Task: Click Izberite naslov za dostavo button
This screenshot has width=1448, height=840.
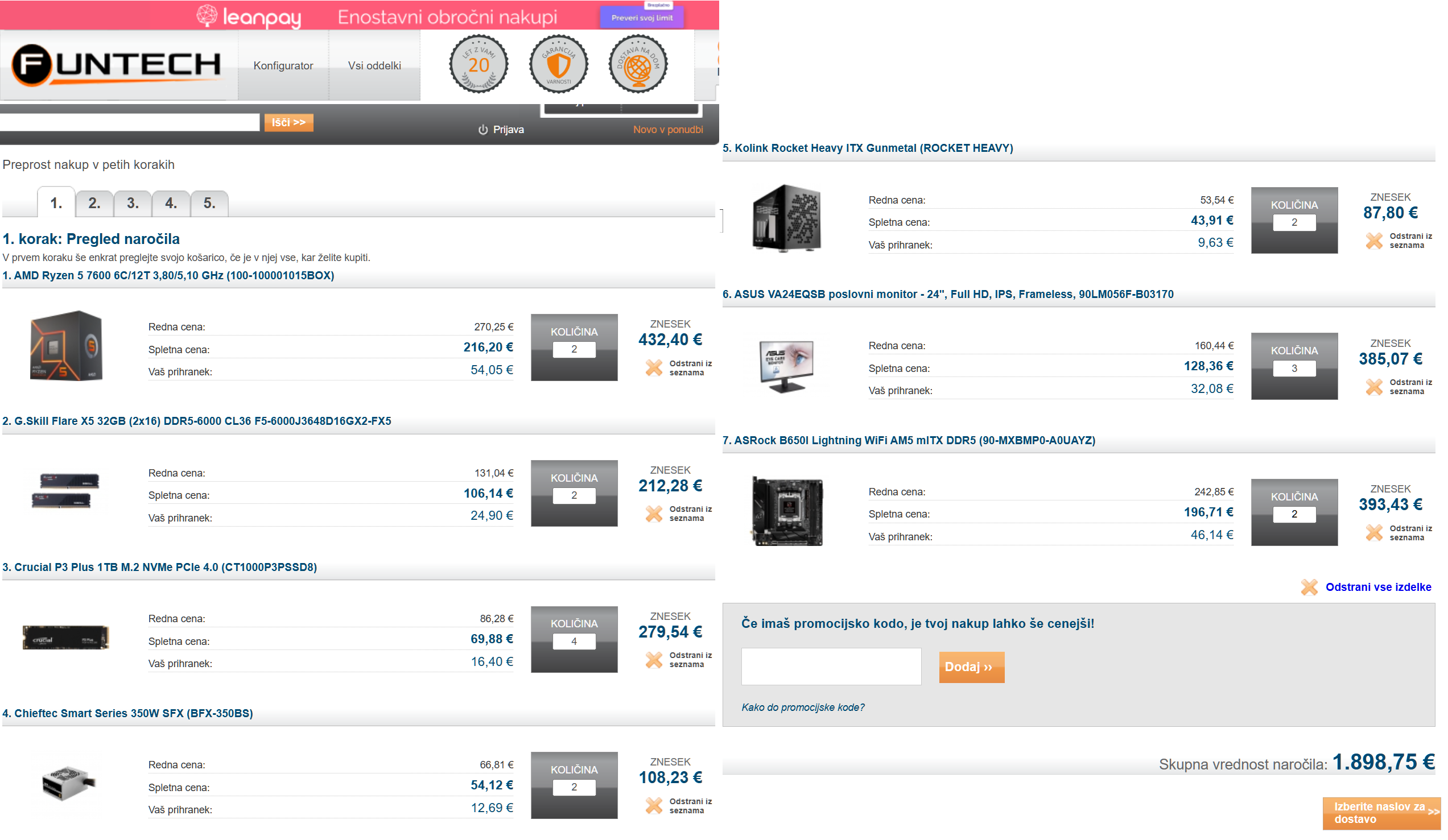Action: 1381,814
